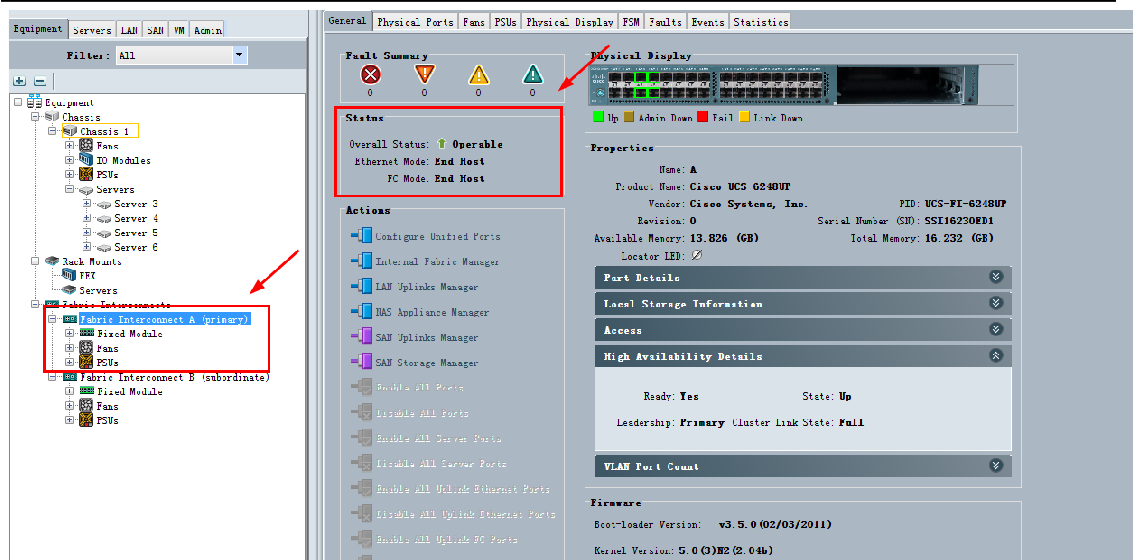Click the Fixed Module icon under Fabric Interconnect A
The width and height of the screenshot is (1133, 560).
point(87,333)
